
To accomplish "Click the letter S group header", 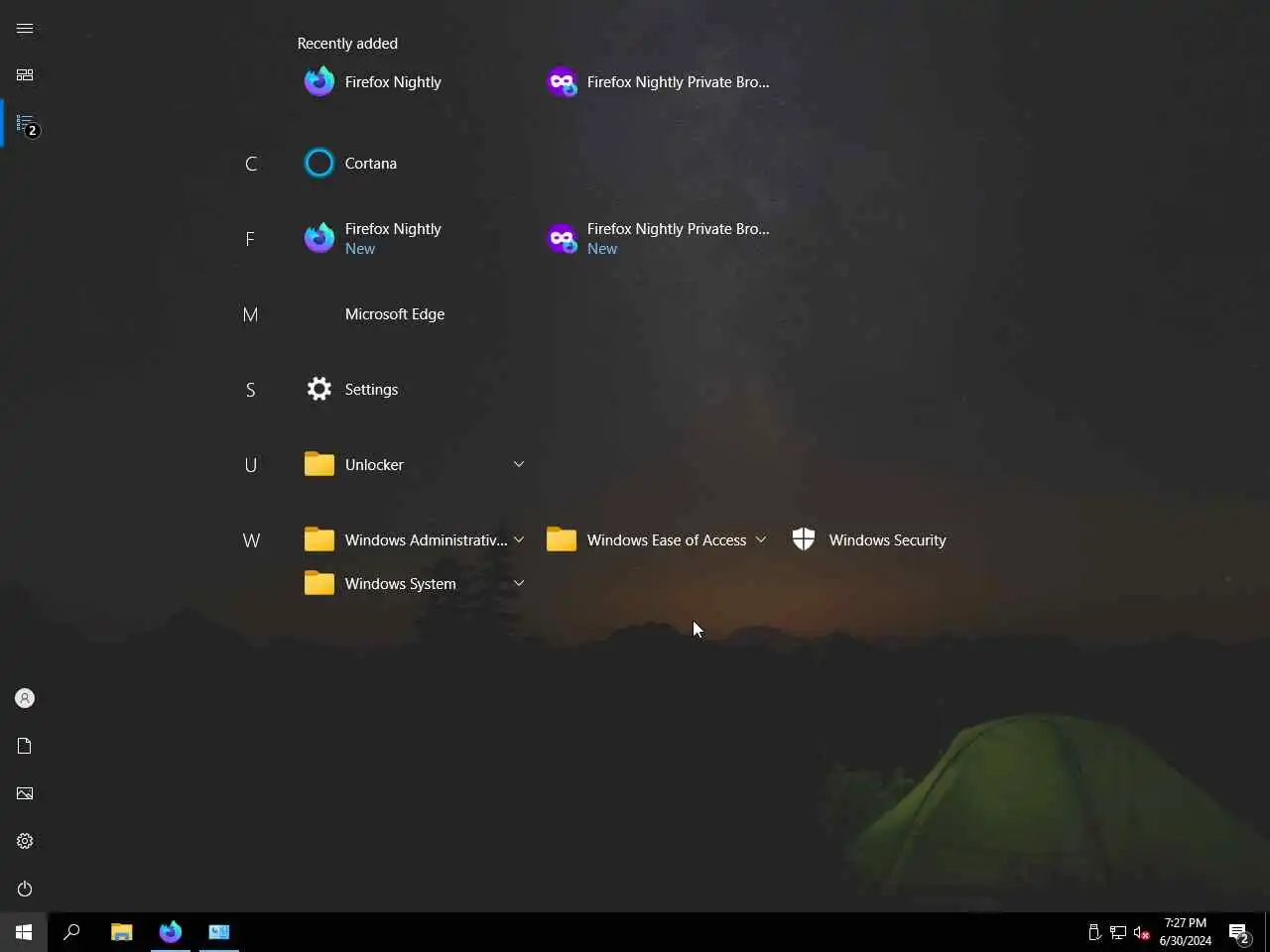I will tap(251, 390).
